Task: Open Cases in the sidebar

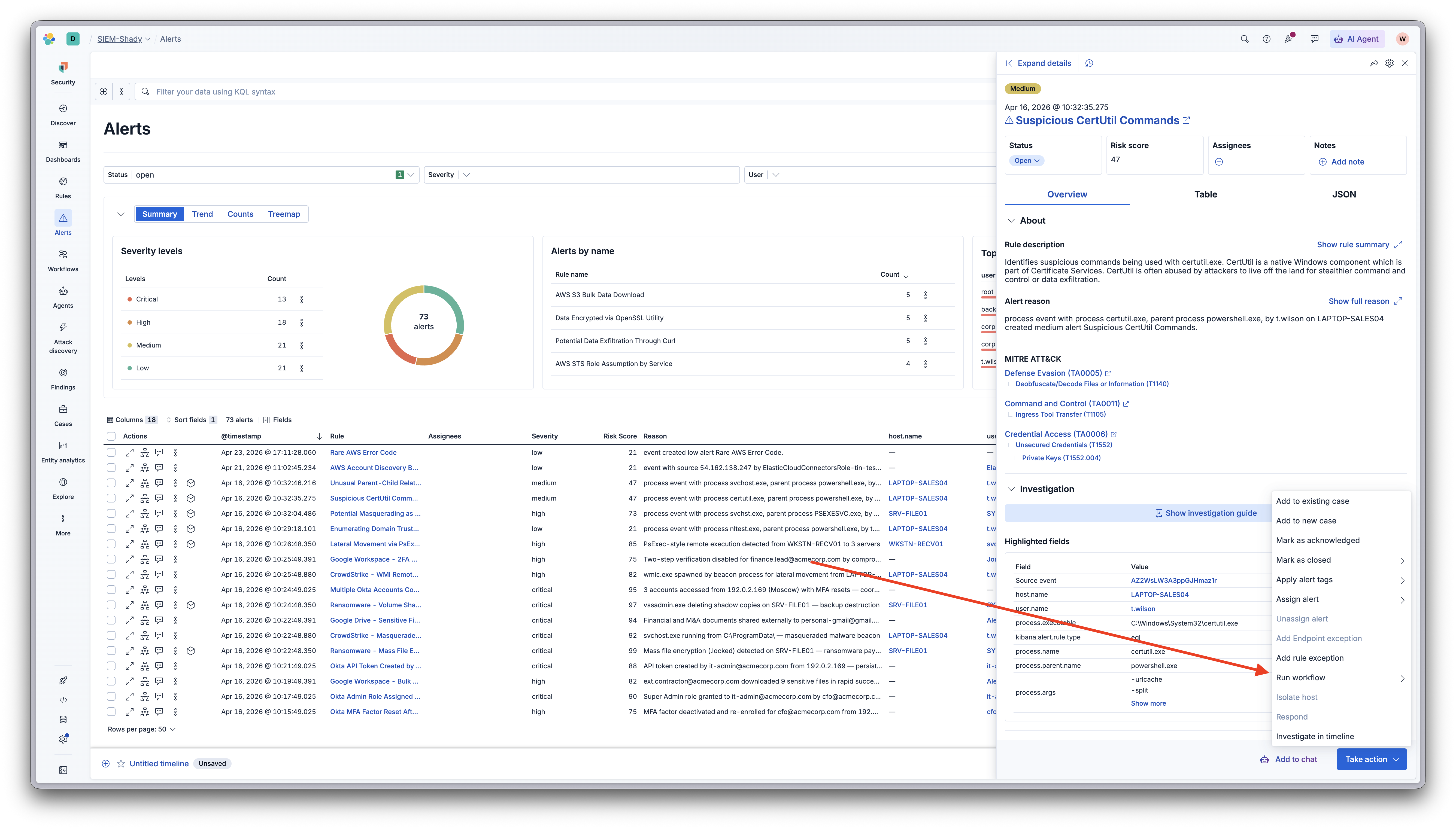Action: point(63,415)
